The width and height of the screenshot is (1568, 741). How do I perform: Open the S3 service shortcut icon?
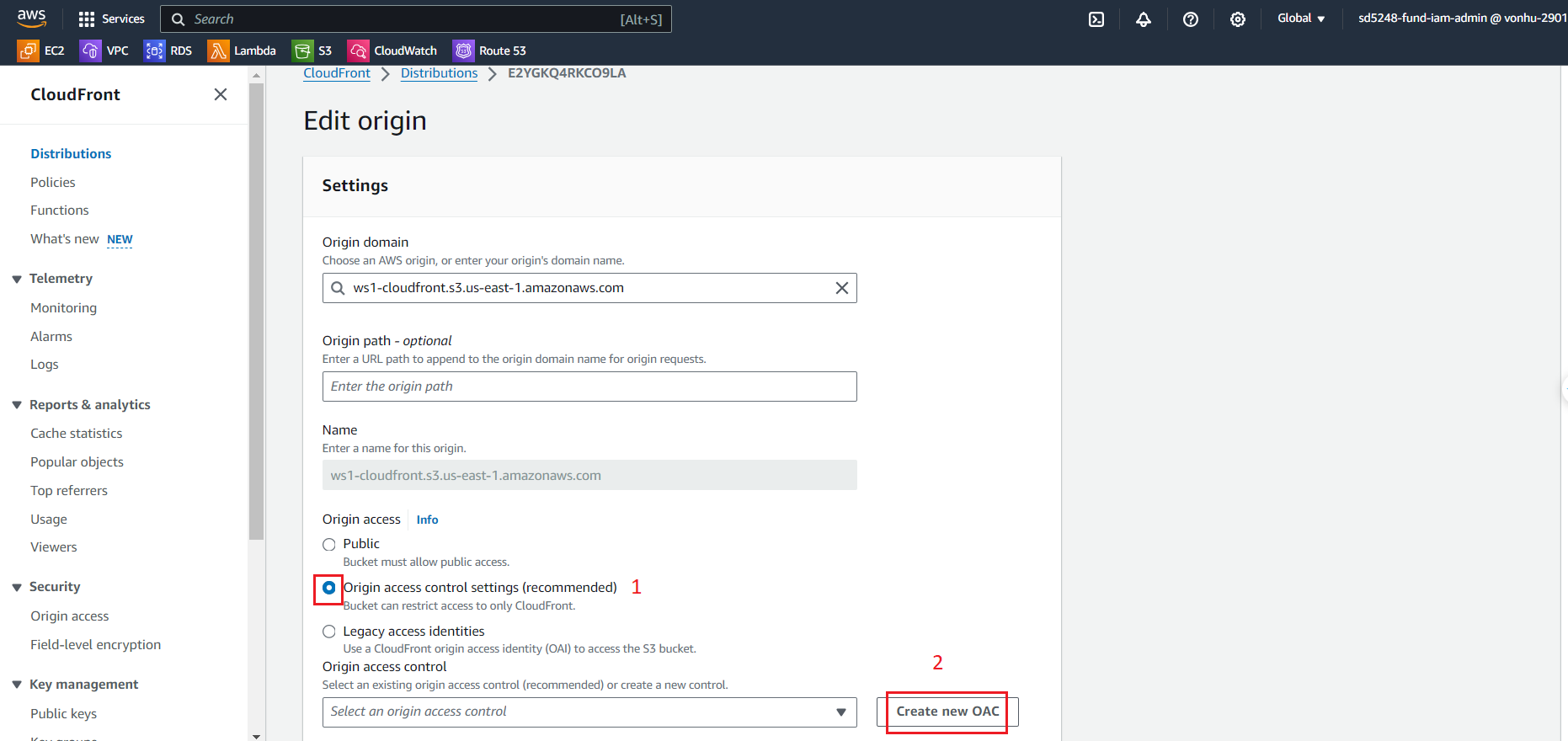[x=302, y=51]
